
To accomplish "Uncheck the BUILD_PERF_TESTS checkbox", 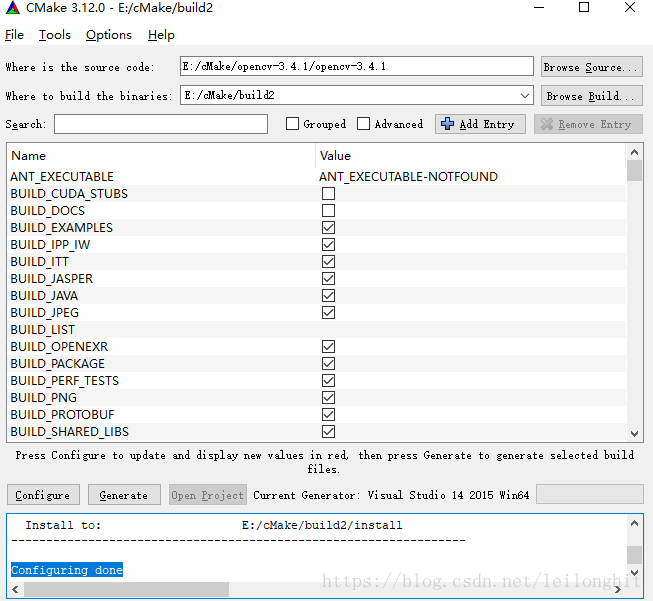I will 328,381.
